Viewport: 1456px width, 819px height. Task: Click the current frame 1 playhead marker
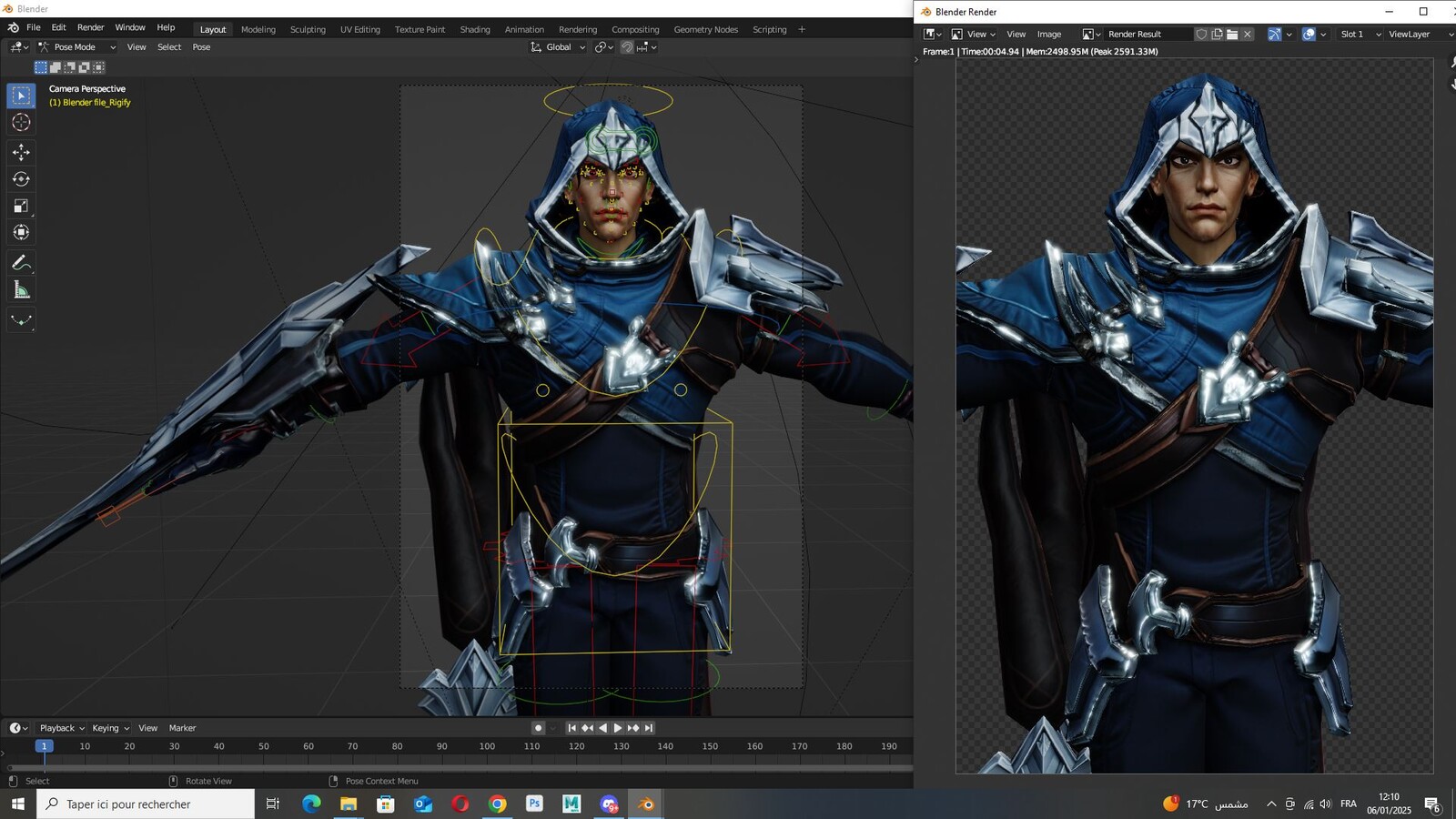44,746
